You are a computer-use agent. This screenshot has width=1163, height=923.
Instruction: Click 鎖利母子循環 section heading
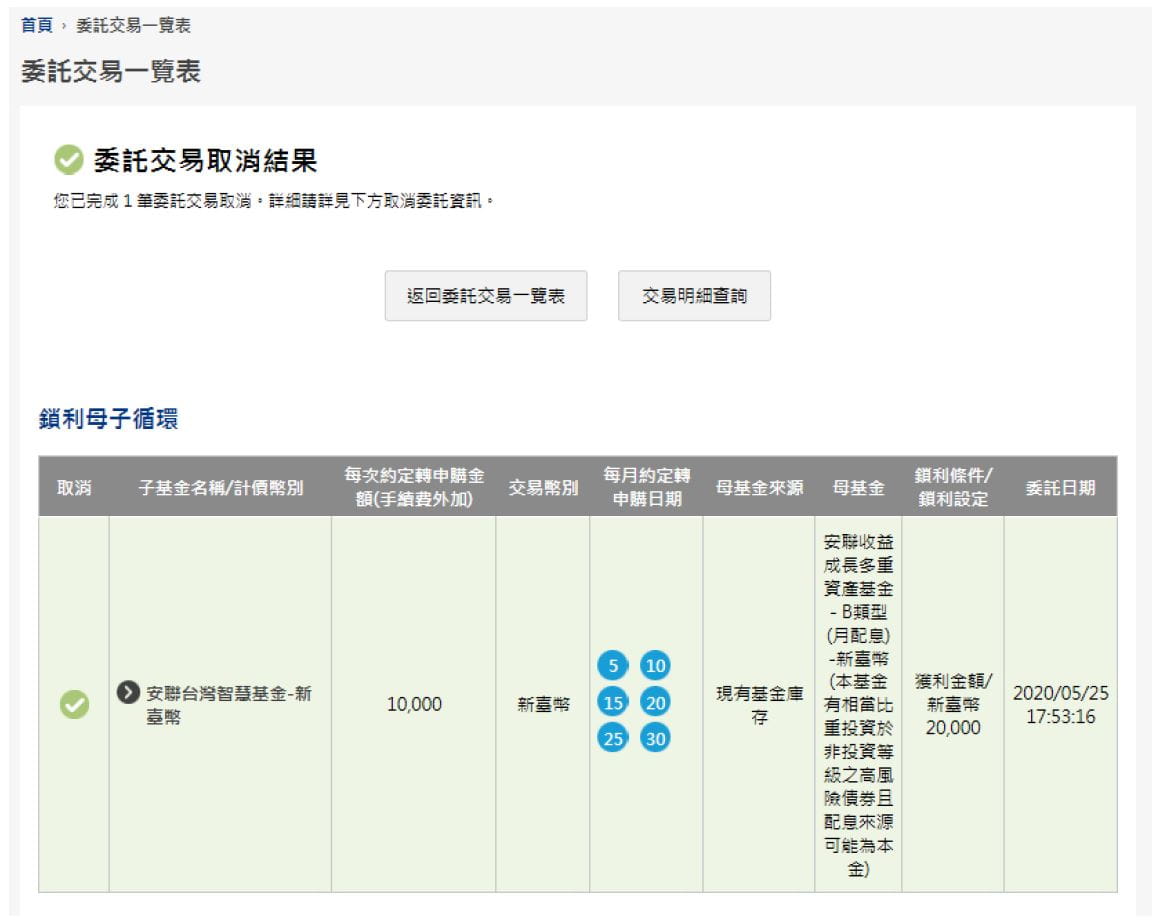108,418
